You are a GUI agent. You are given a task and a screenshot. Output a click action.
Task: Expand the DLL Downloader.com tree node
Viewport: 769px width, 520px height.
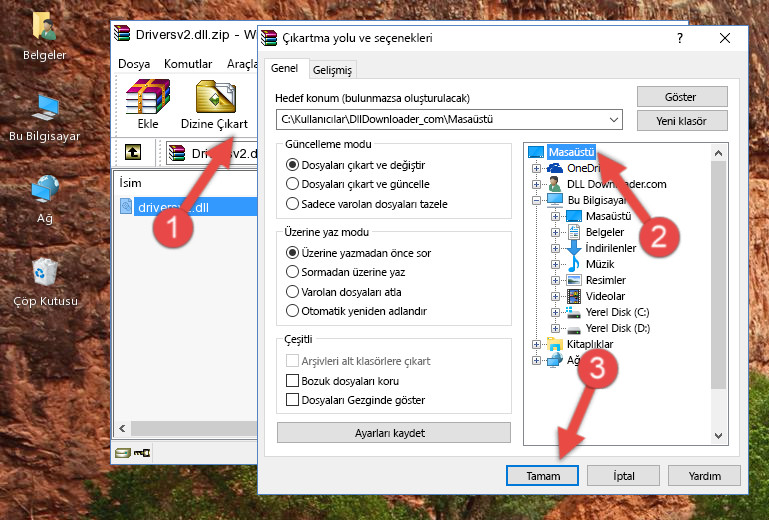point(536,184)
